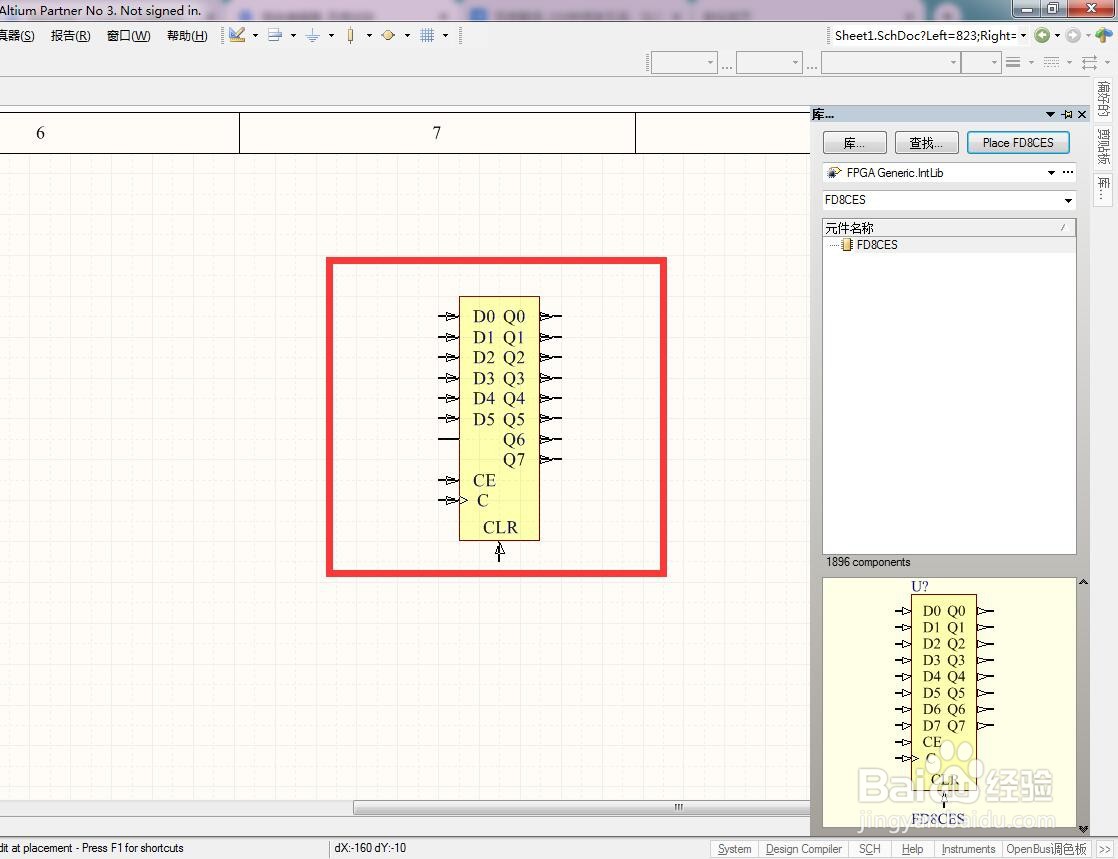This screenshot has height=859, width=1118.
Task: Open simulation sources dropdown arrow
Action: tap(407, 35)
